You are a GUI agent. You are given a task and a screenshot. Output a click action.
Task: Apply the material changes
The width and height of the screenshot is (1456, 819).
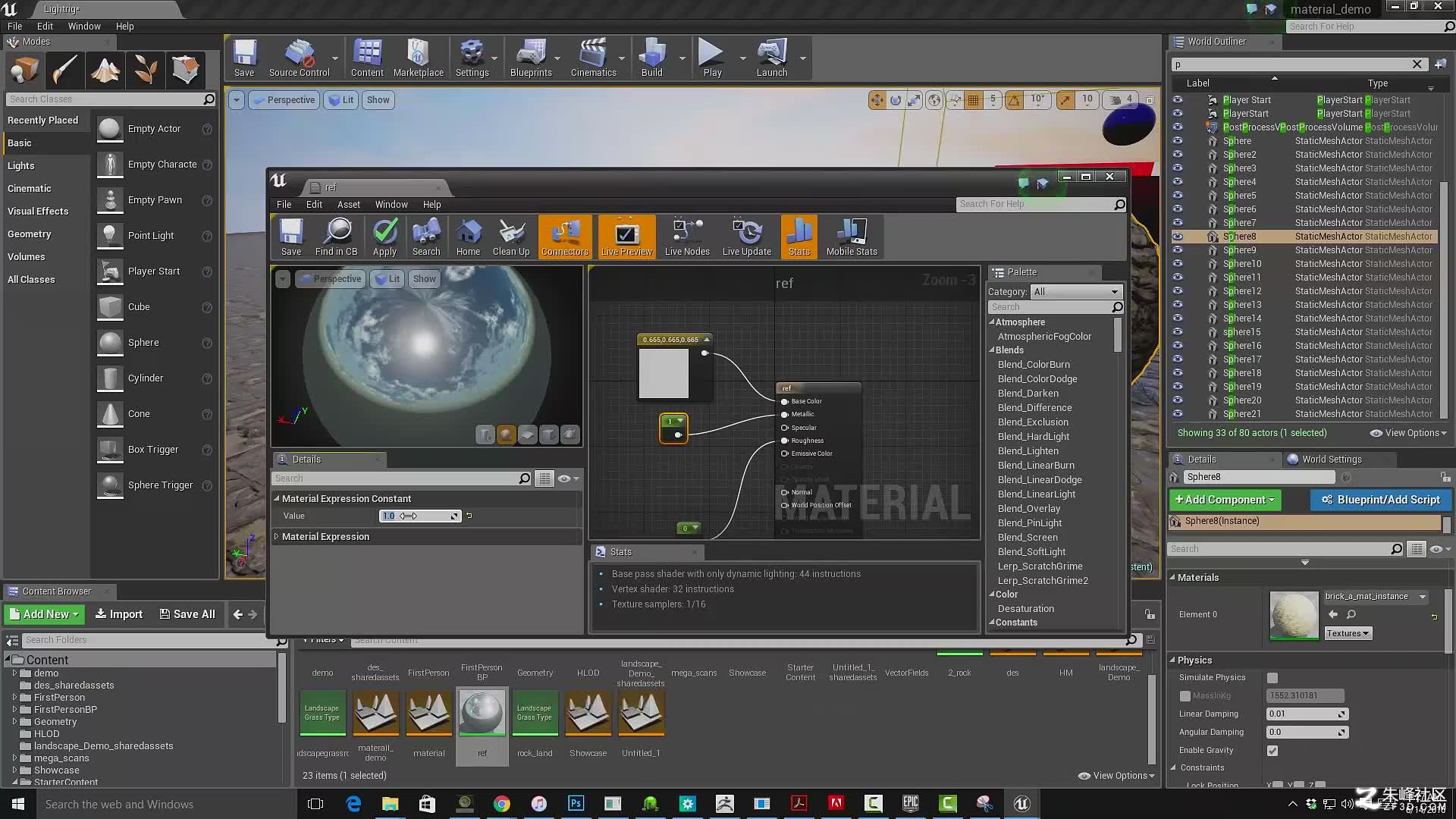384,237
